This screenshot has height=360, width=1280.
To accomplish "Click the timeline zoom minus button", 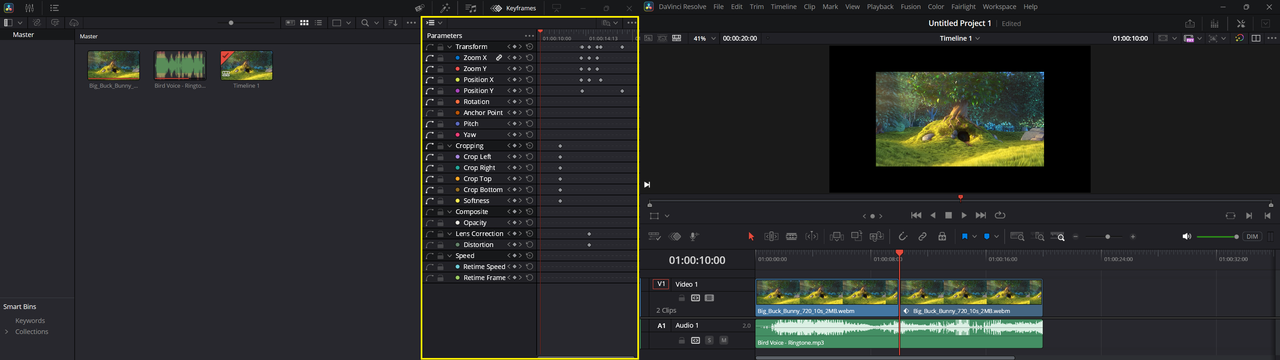I will pos(1075,237).
